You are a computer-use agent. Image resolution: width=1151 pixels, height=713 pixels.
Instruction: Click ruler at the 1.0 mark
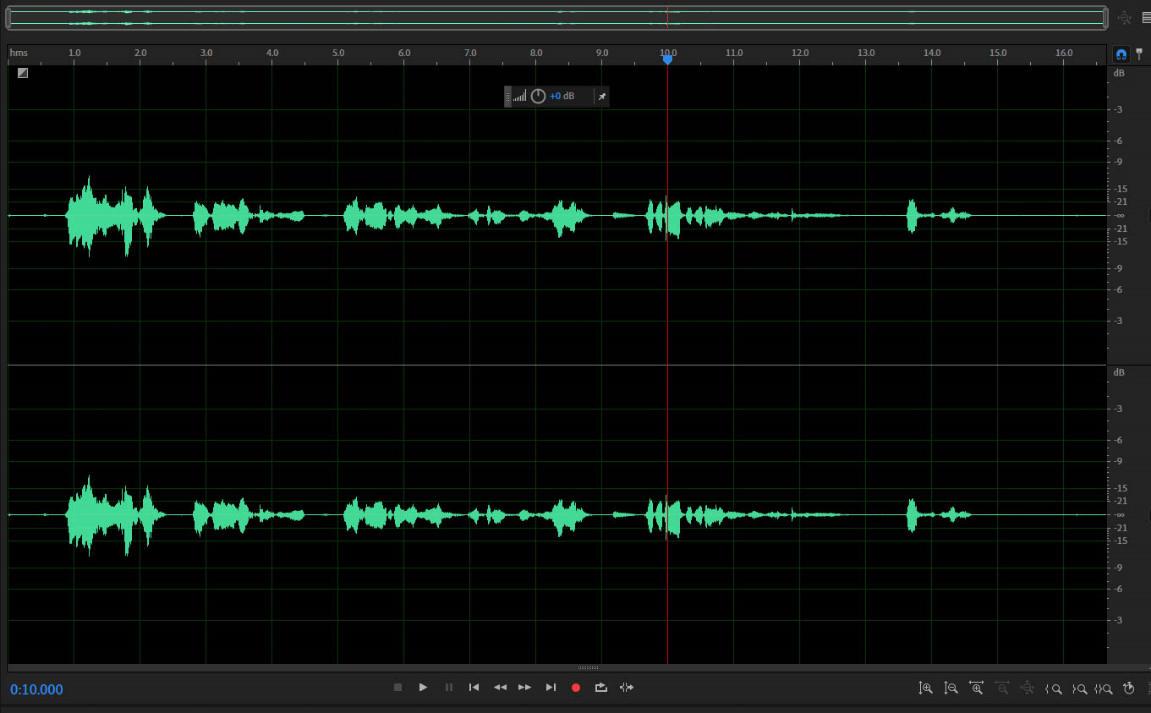74,53
